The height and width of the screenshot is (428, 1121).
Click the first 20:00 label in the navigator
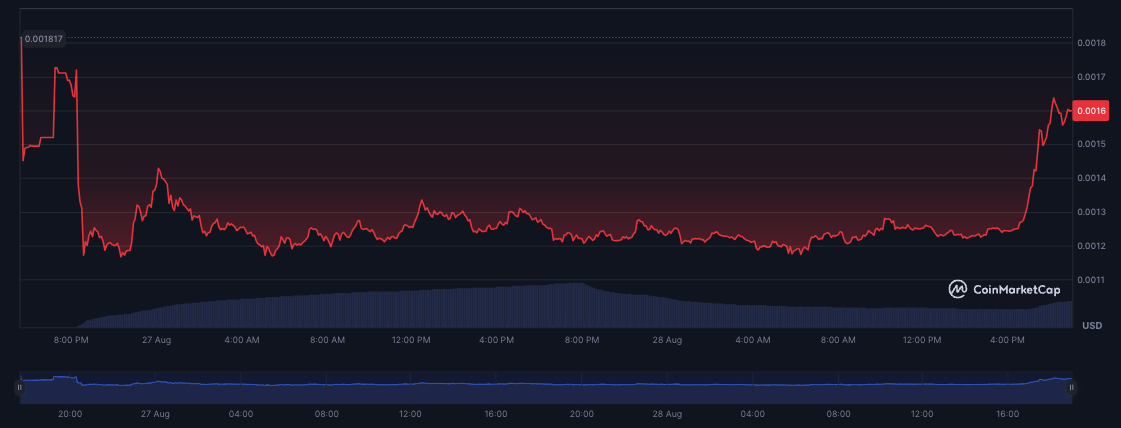tap(71, 413)
